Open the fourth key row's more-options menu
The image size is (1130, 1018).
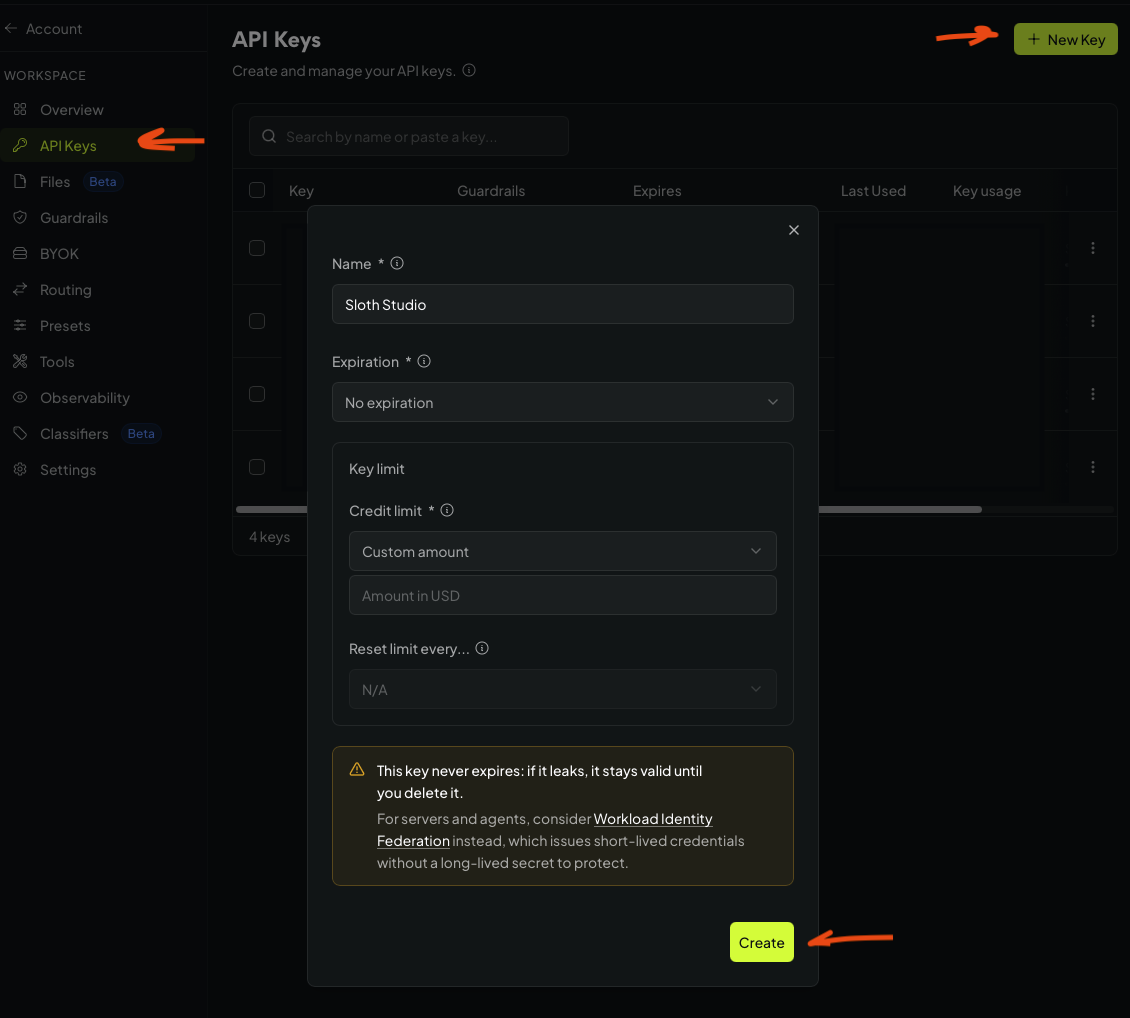coord(1093,468)
